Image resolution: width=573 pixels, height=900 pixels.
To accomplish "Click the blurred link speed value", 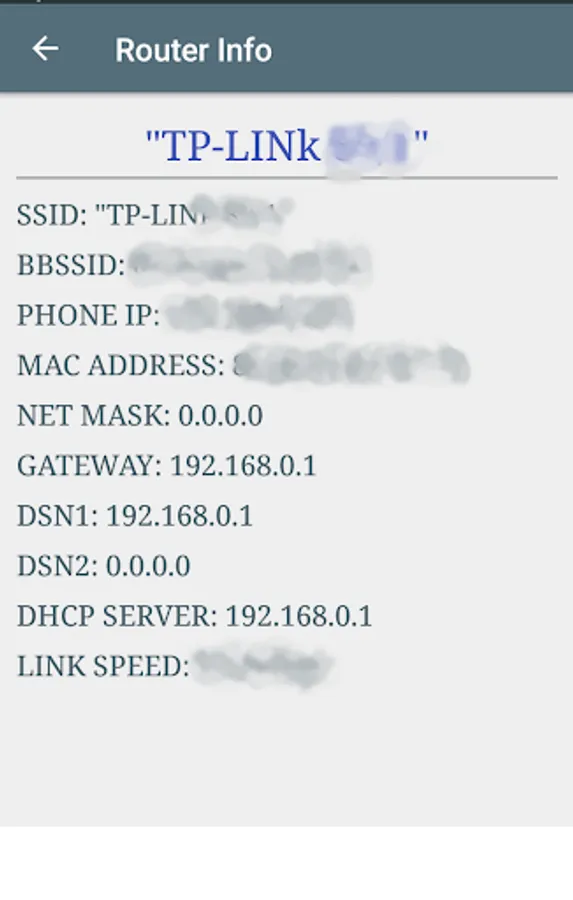I will pos(263,667).
